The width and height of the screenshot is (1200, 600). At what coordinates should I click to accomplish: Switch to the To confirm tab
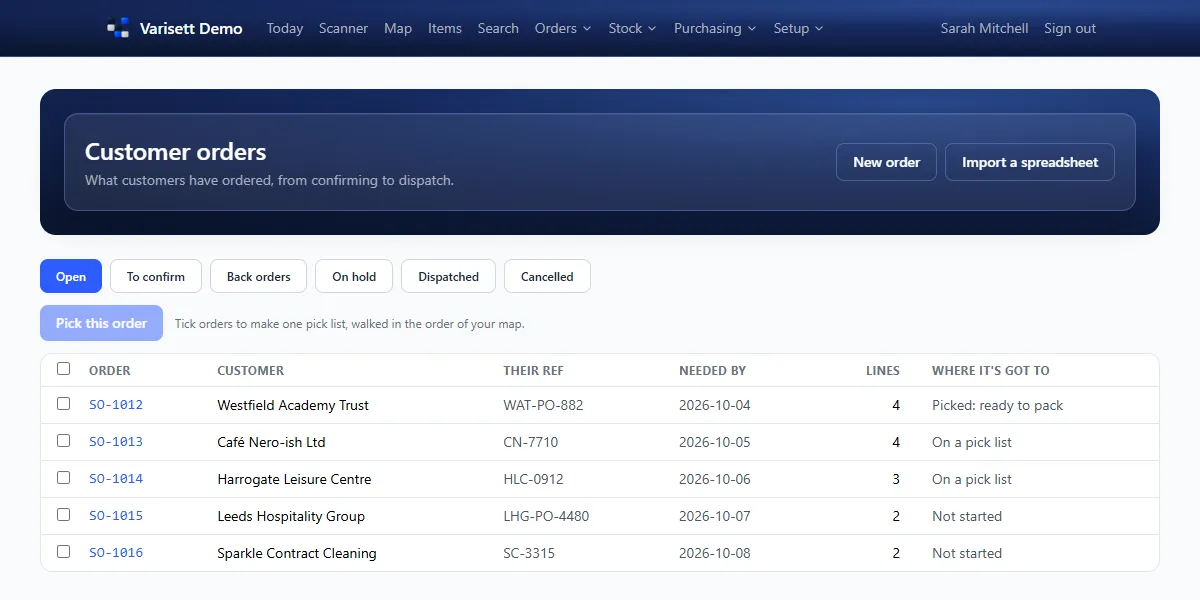pos(156,276)
